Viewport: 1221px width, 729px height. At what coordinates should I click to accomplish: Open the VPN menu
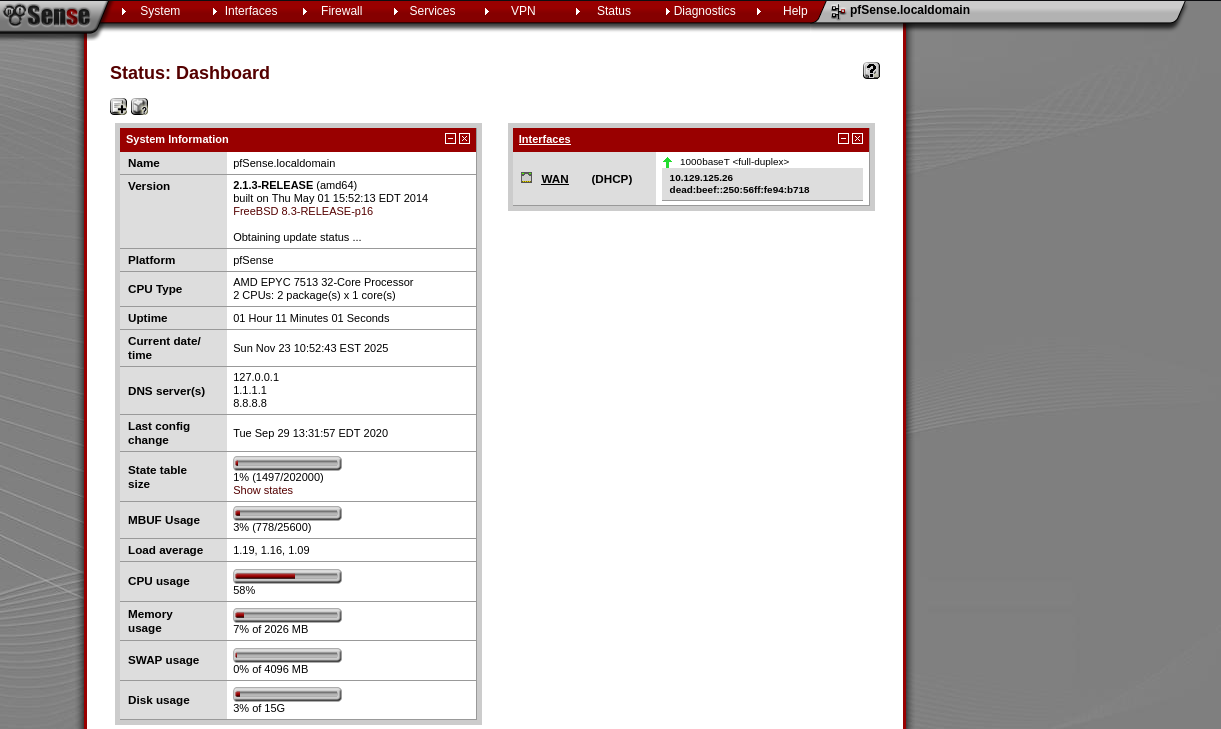click(523, 11)
